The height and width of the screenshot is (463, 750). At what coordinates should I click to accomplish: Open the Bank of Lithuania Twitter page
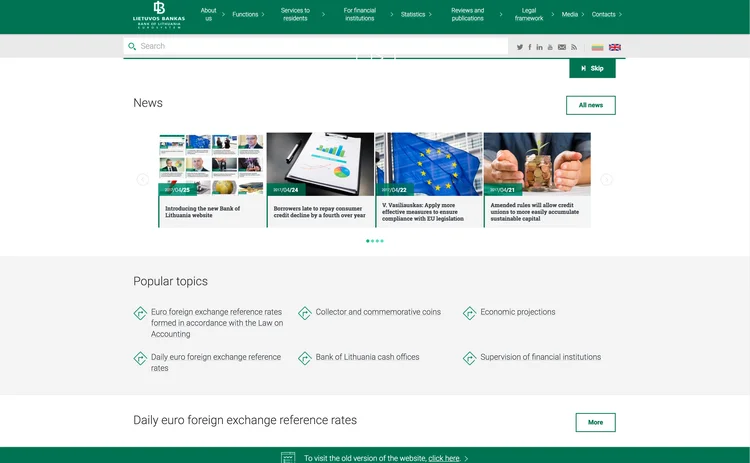tap(520, 47)
